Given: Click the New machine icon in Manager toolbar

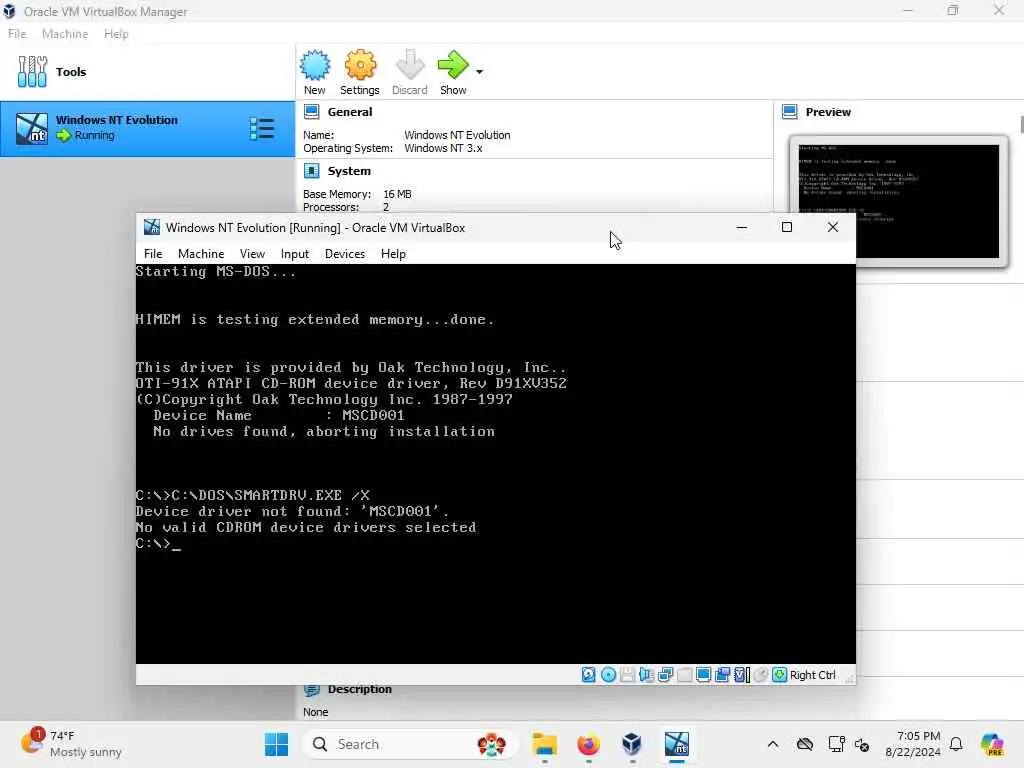Looking at the screenshot, I should [315, 65].
